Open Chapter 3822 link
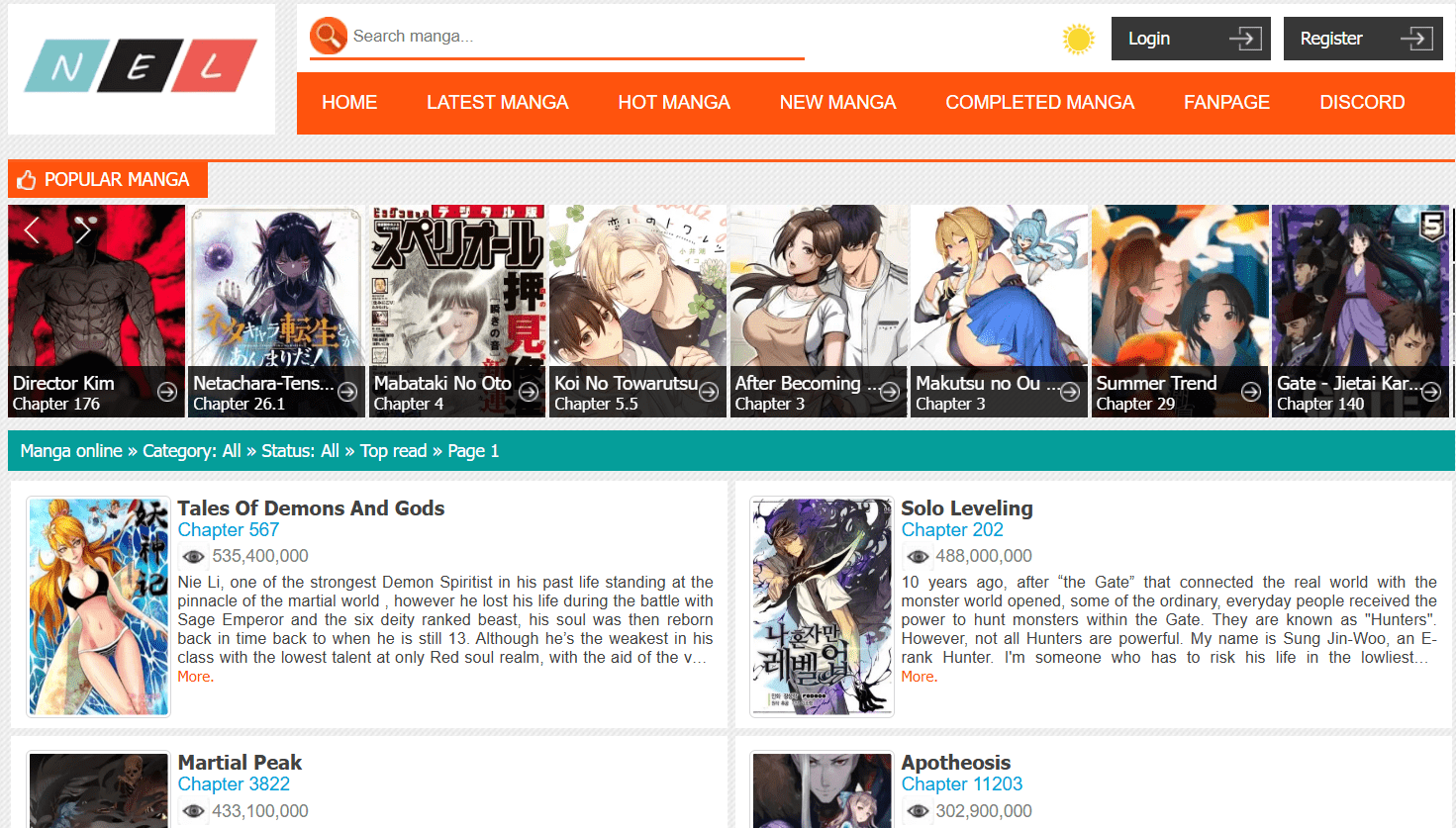Image resolution: width=1456 pixels, height=828 pixels. coord(234,784)
